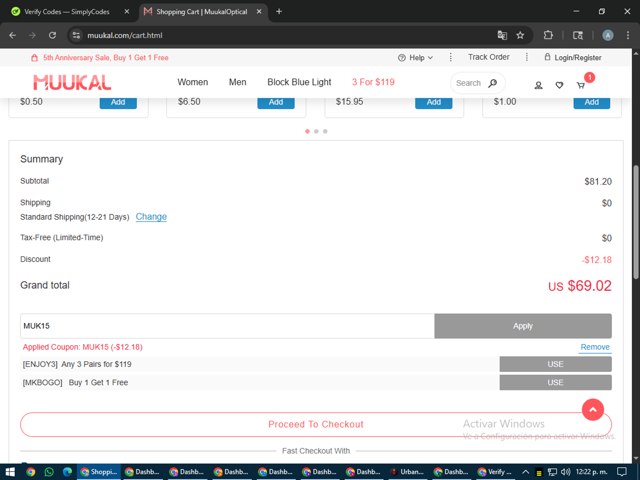Select the third carousel pagination dot
This screenshot has height=480, width=640.
325,131
